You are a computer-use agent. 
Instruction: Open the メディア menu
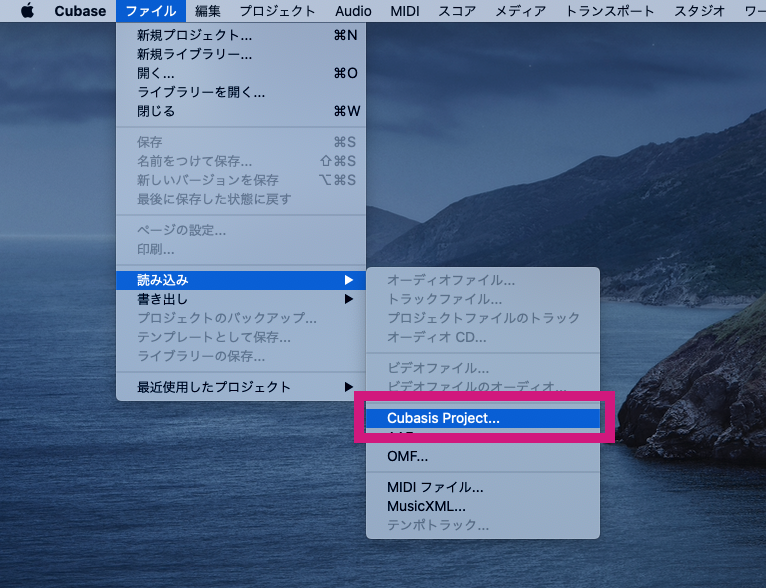(x=520, y=11)
